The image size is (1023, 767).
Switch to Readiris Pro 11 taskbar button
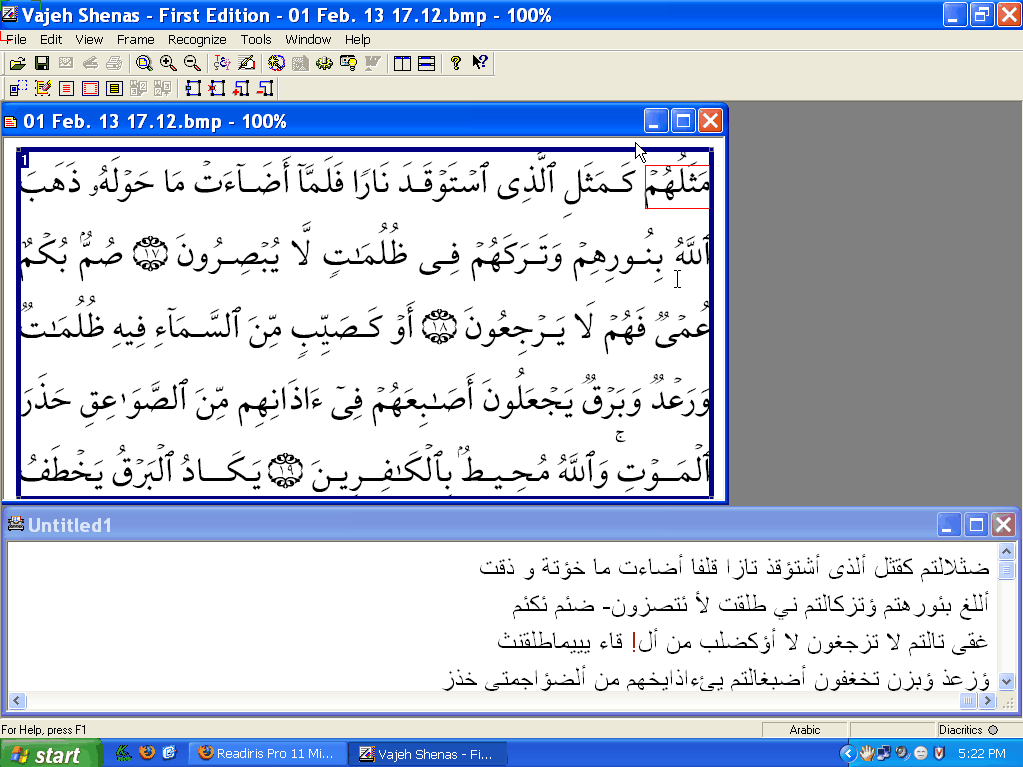coord(268,753)
